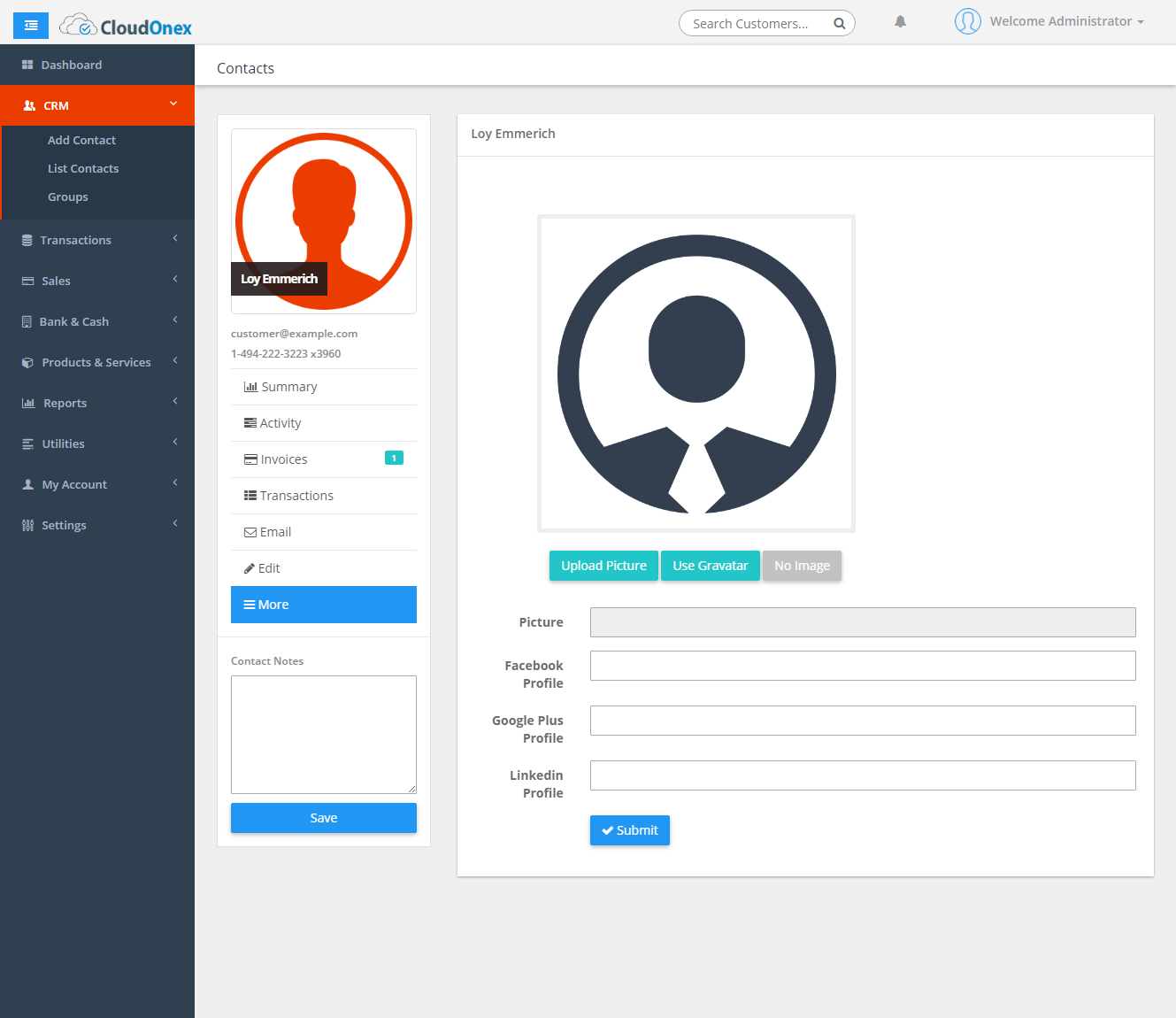Expand the Transactions sidebar chevron

point(175,238)
